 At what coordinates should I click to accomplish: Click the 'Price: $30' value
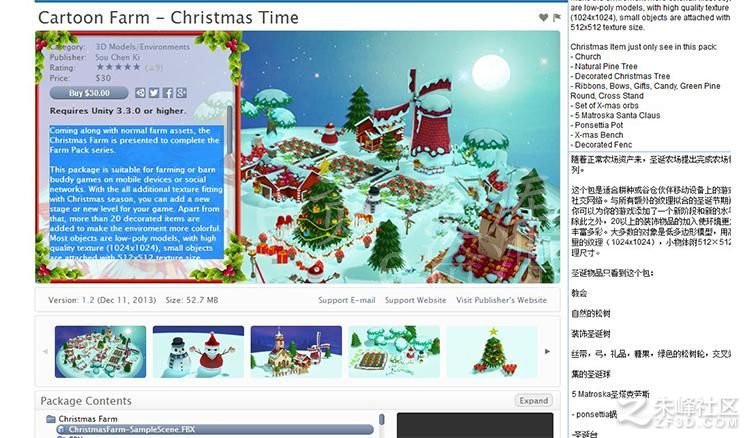point(103,78)
